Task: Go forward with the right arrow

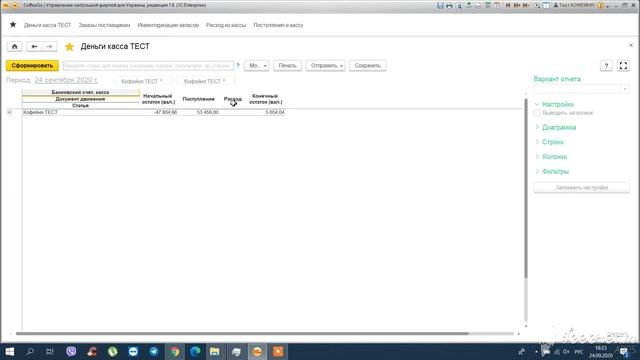Action: [49, 47]
